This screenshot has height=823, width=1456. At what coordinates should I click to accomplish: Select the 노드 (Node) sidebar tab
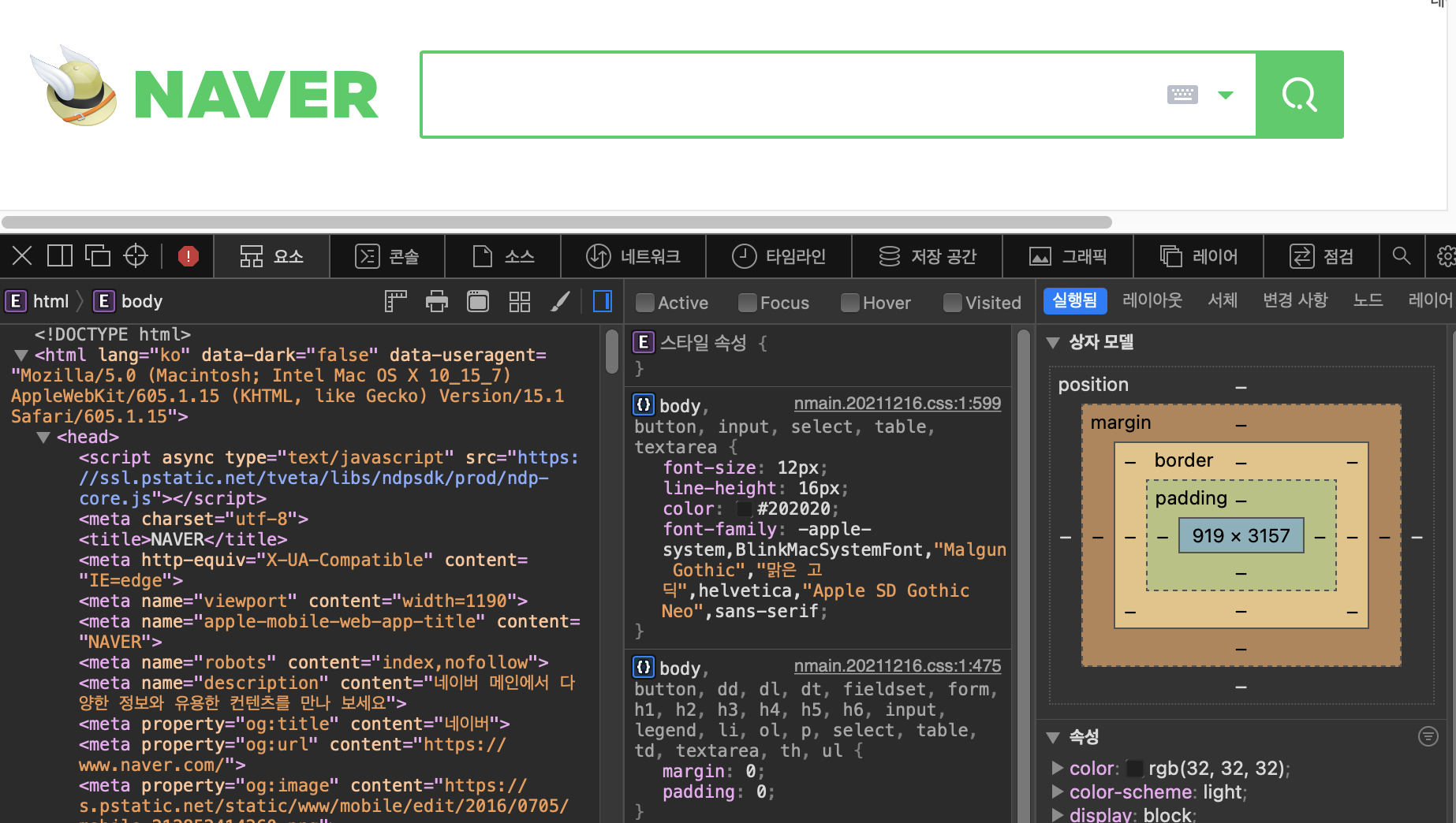pyautogui.click(x=1368, y=300)
